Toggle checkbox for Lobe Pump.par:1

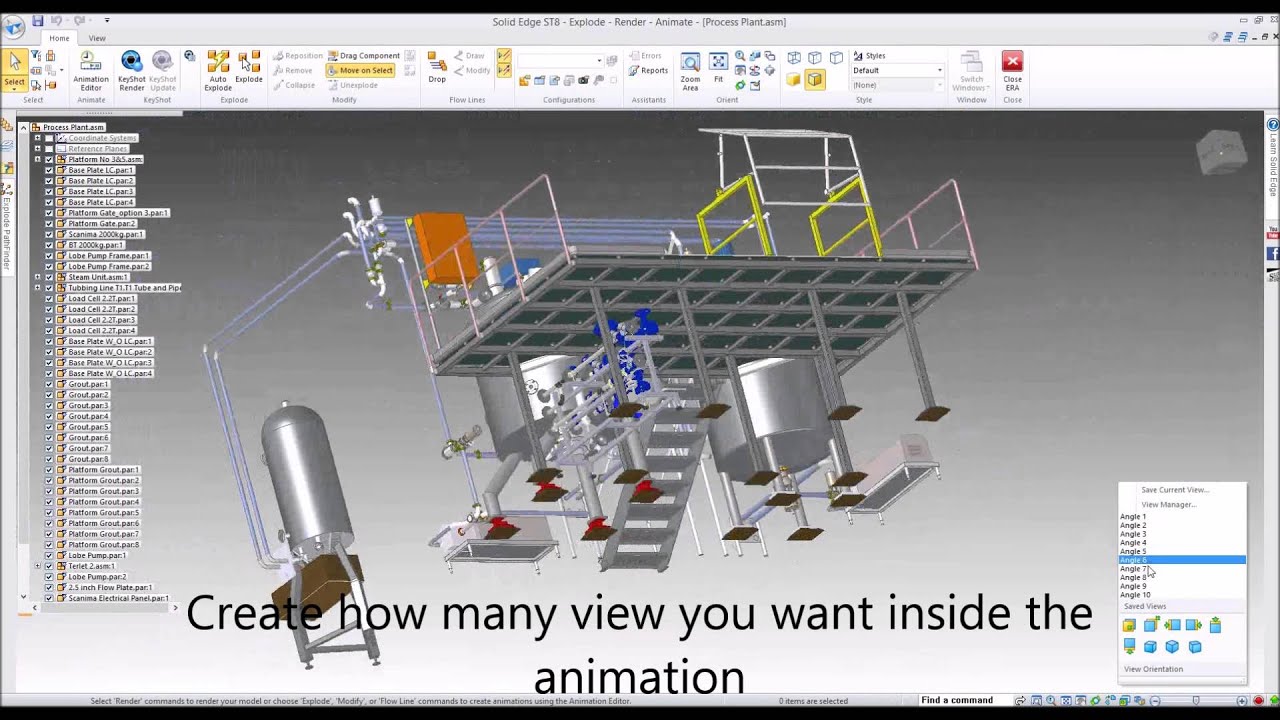click(x=49, y=555)
